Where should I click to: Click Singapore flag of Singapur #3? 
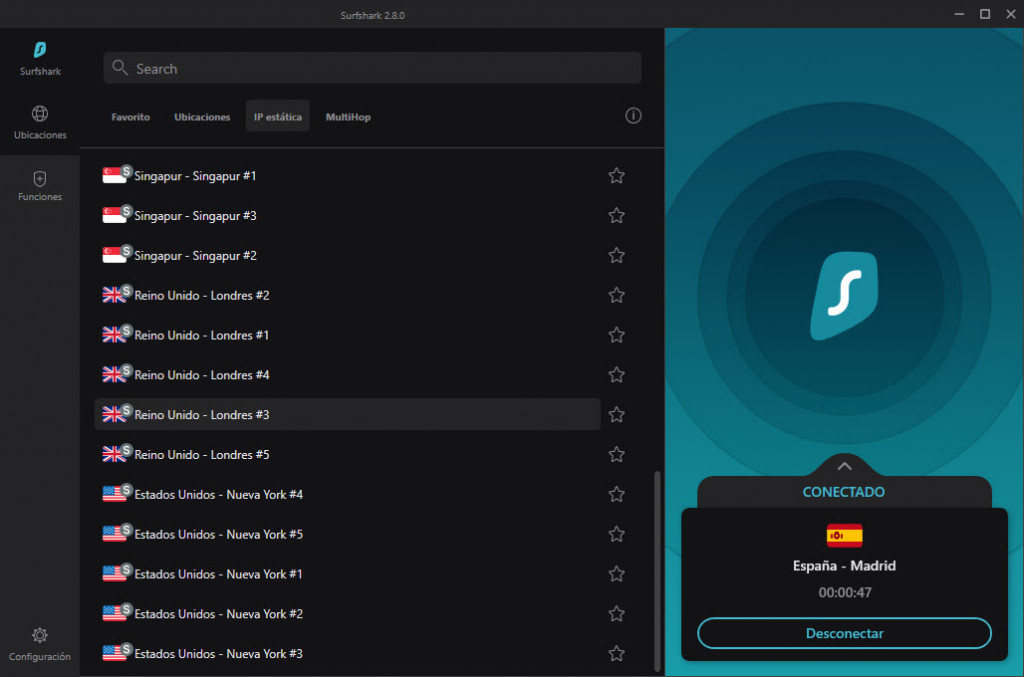point(114,216)
